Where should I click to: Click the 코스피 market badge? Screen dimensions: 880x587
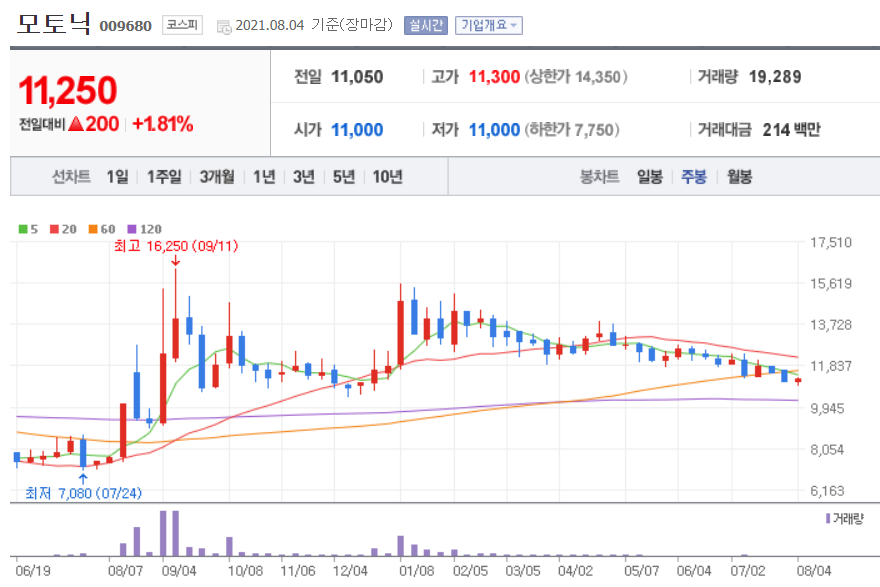tap(182, 25)
